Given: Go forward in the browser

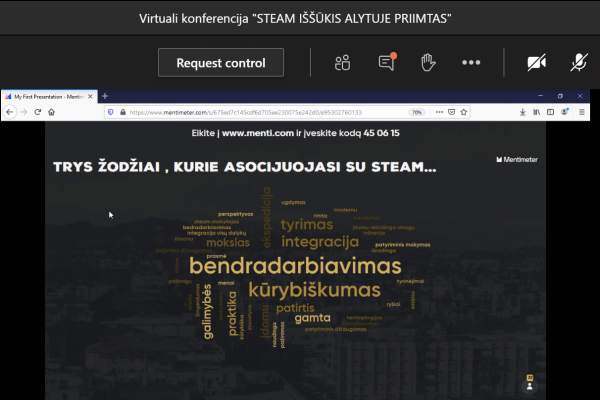Looking at the screenshot, I should click(x=24, y=112).
